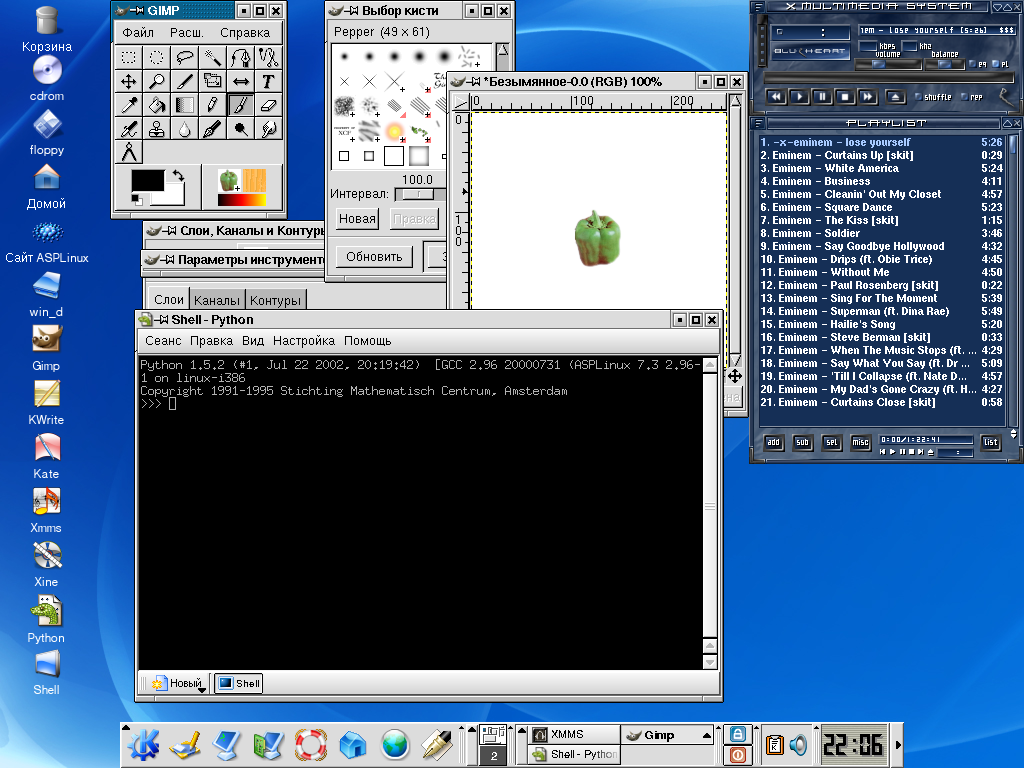Select the Move tool in GIMP toolbox
The height and width of the screenshot is (768, 1024).
pos(129,82)
